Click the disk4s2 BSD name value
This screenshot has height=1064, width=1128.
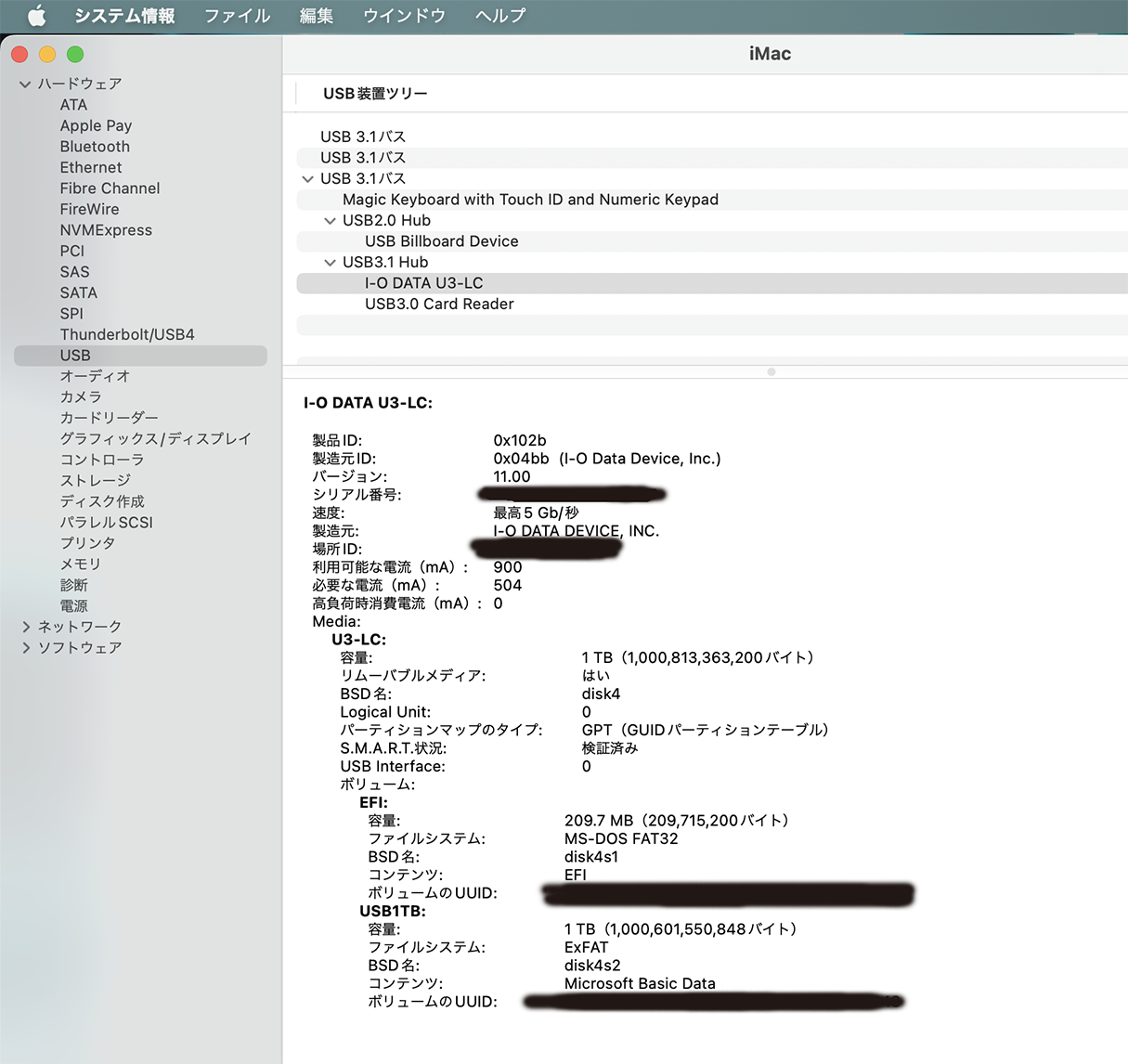tap(592, 966)
